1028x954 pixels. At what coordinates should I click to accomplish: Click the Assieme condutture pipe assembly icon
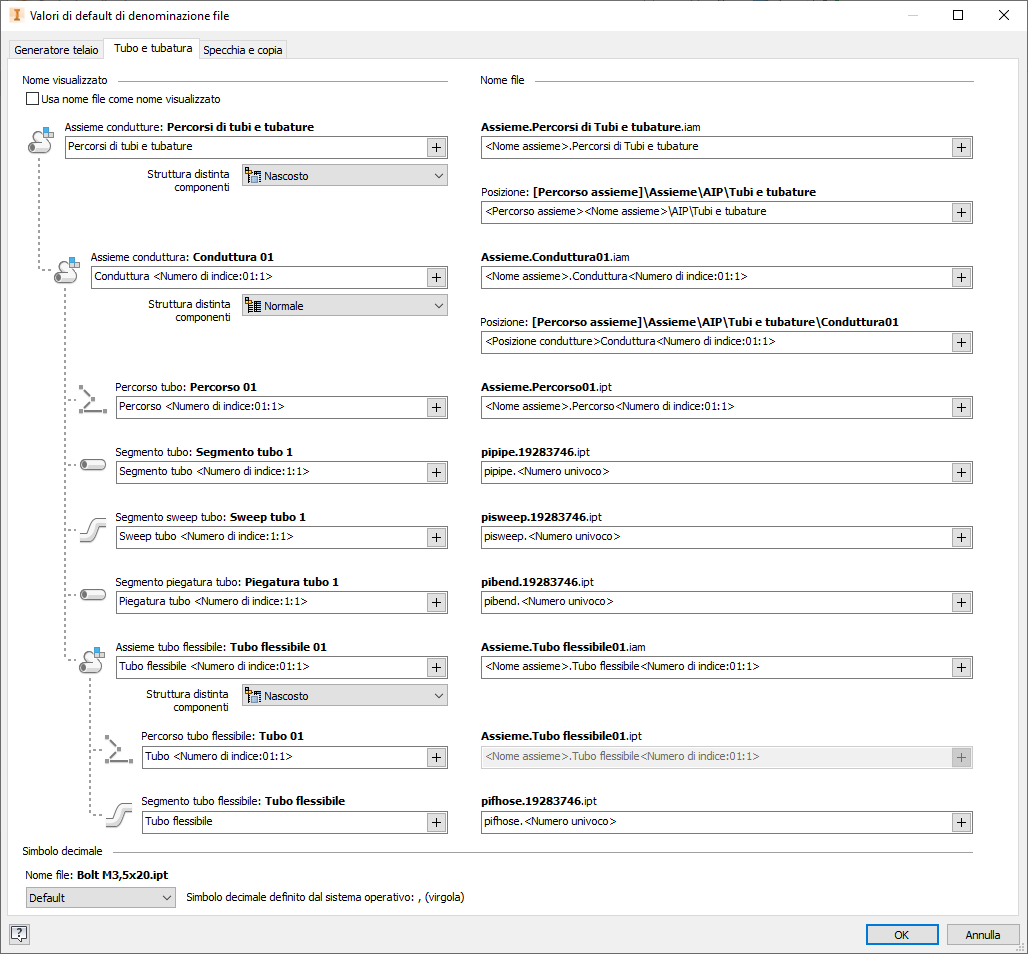pos(41,140)
